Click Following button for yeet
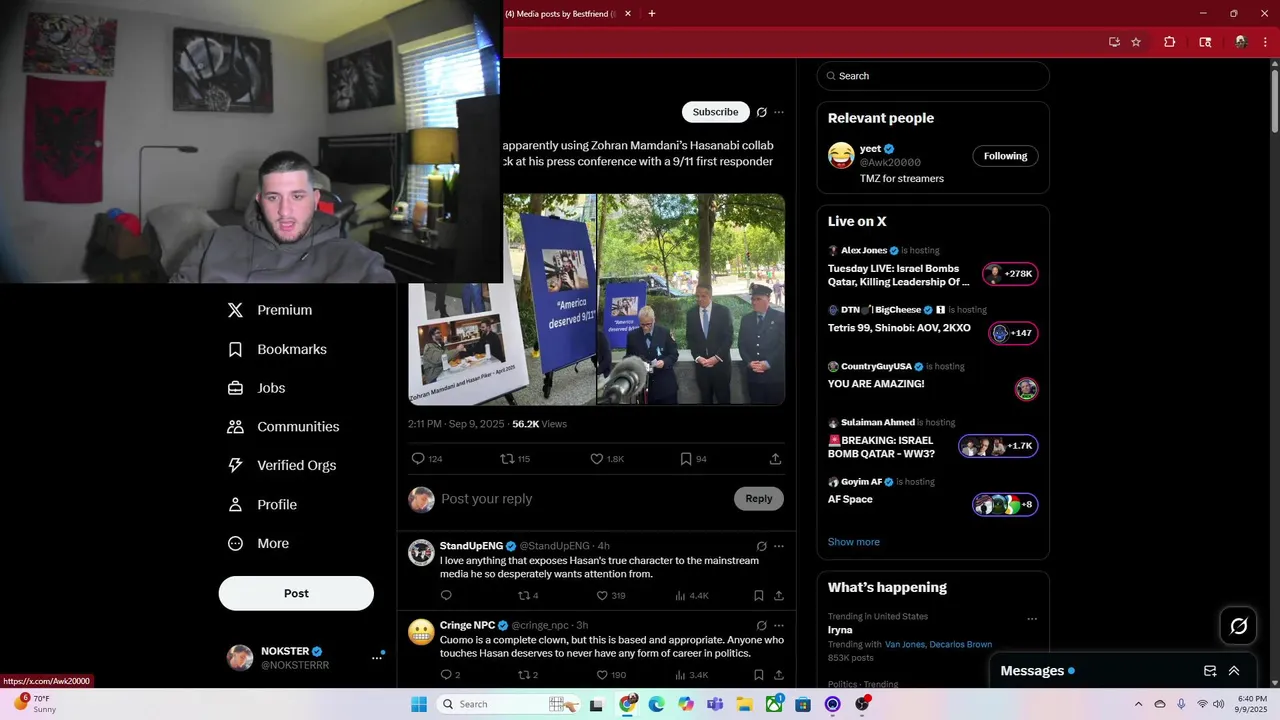 coord(1005,156)
